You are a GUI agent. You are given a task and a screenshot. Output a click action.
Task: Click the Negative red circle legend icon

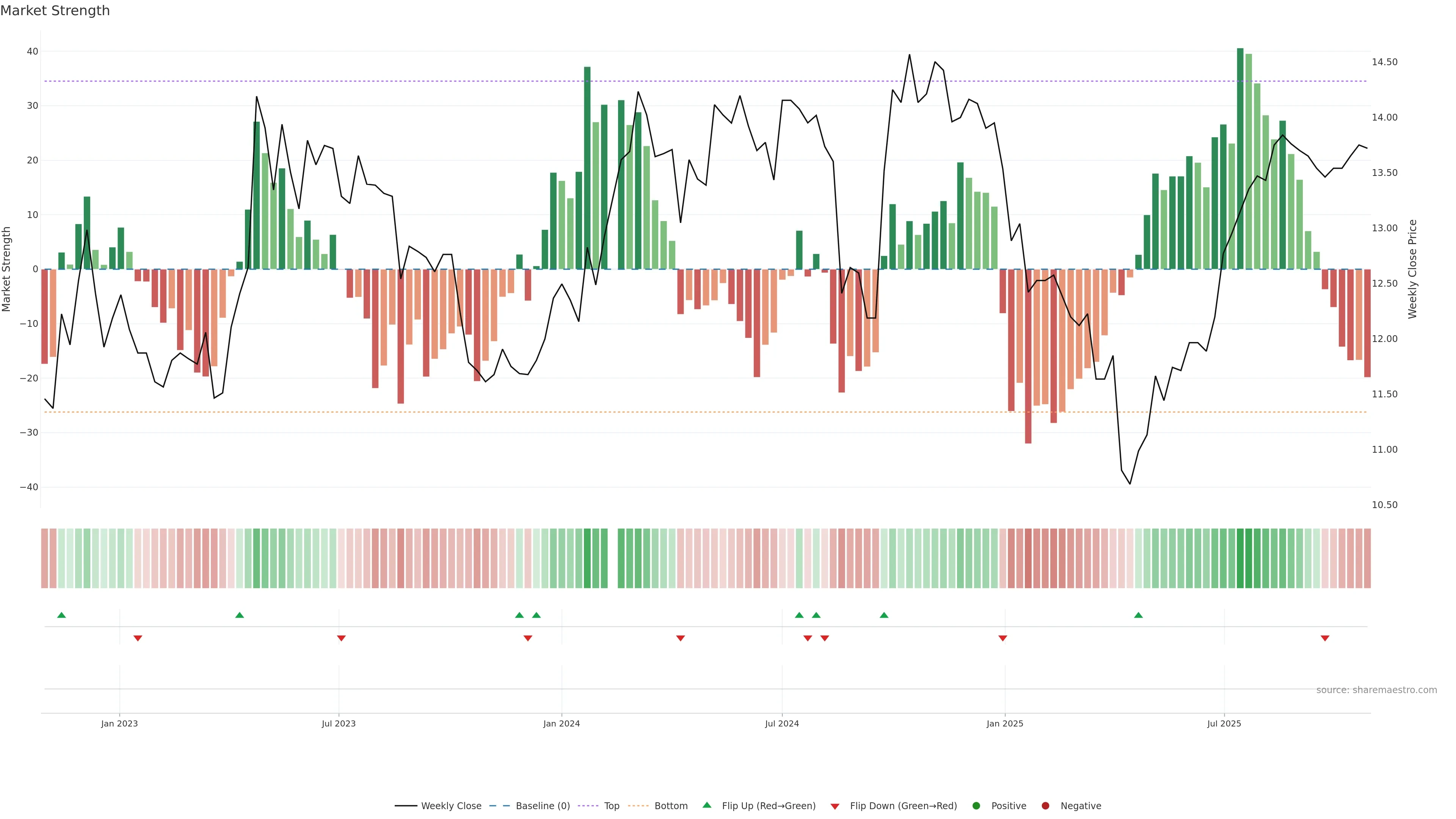coord(1045,805)
